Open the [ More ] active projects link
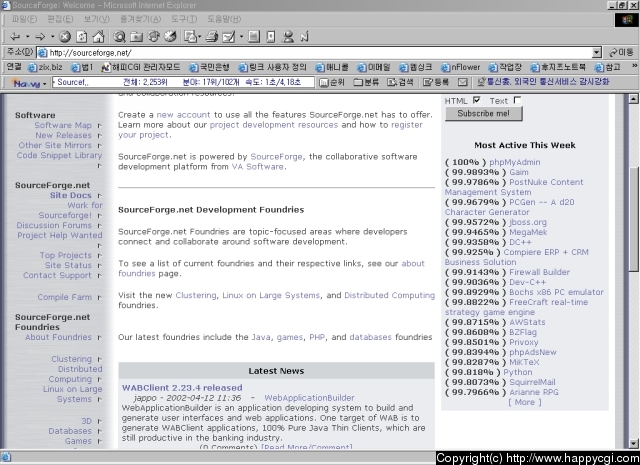640x465 pixels. [525, 402]
